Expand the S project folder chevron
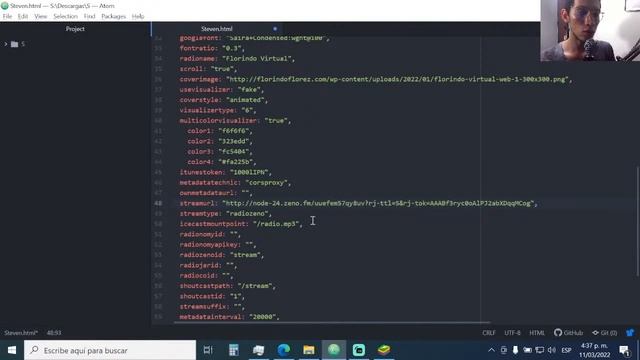This screenshot has width=640, height=360. point(6,44)
